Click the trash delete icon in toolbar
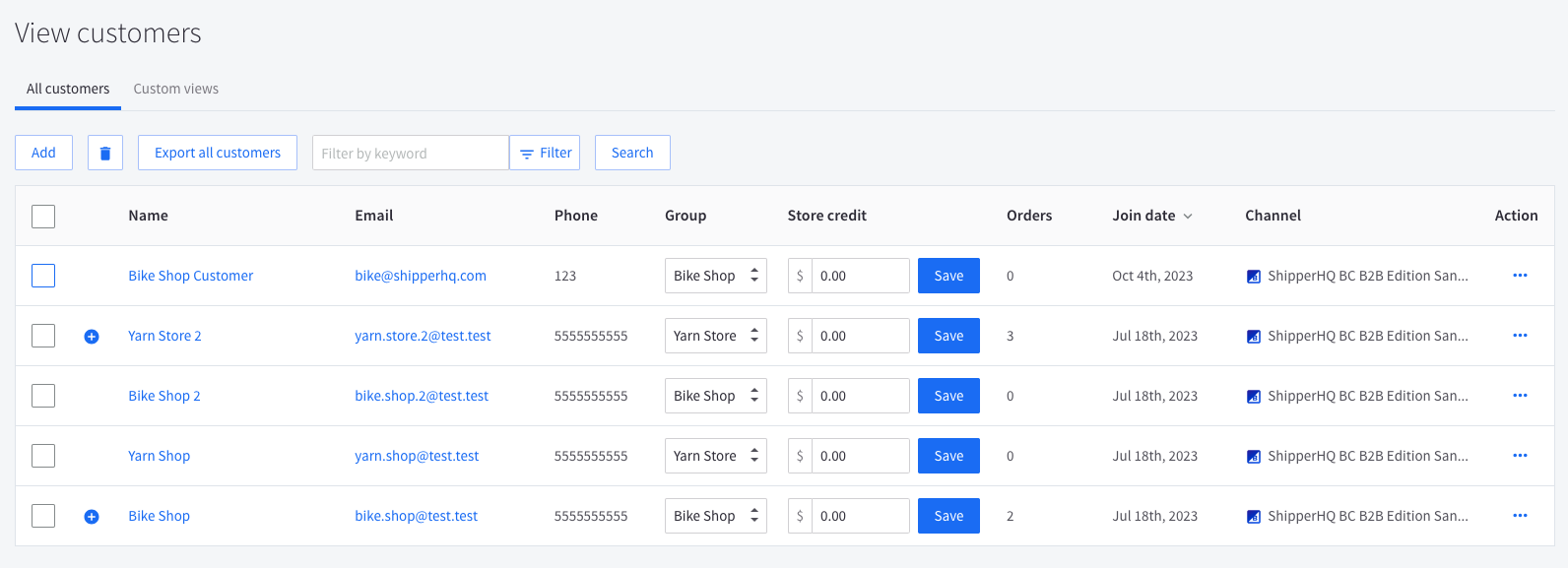Image resolution: width=1568 pixels, height=568 pixels. point(105,153)
